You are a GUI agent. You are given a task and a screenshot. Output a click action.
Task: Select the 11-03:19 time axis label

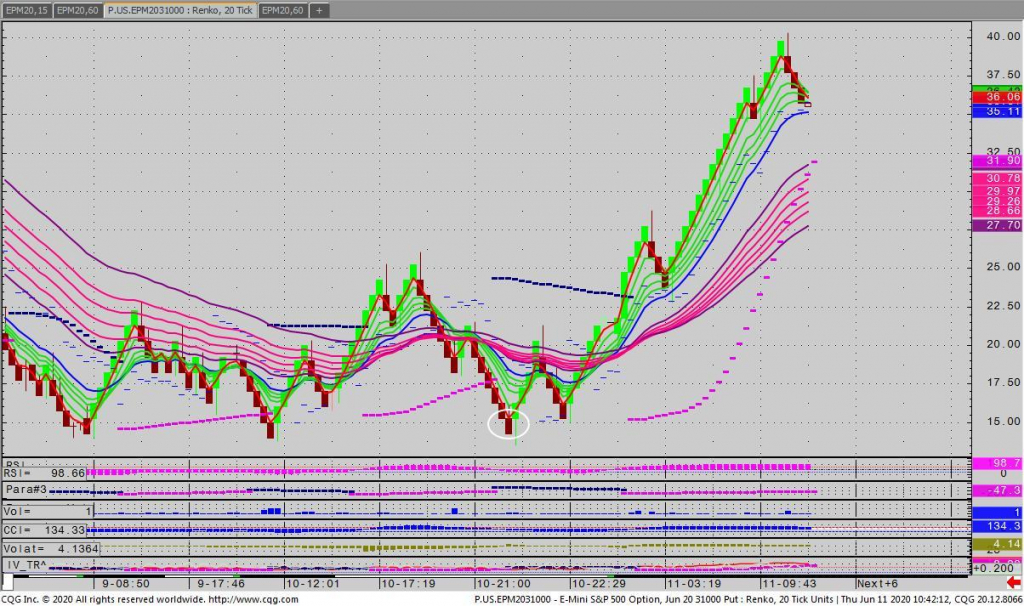pos(694,583)
